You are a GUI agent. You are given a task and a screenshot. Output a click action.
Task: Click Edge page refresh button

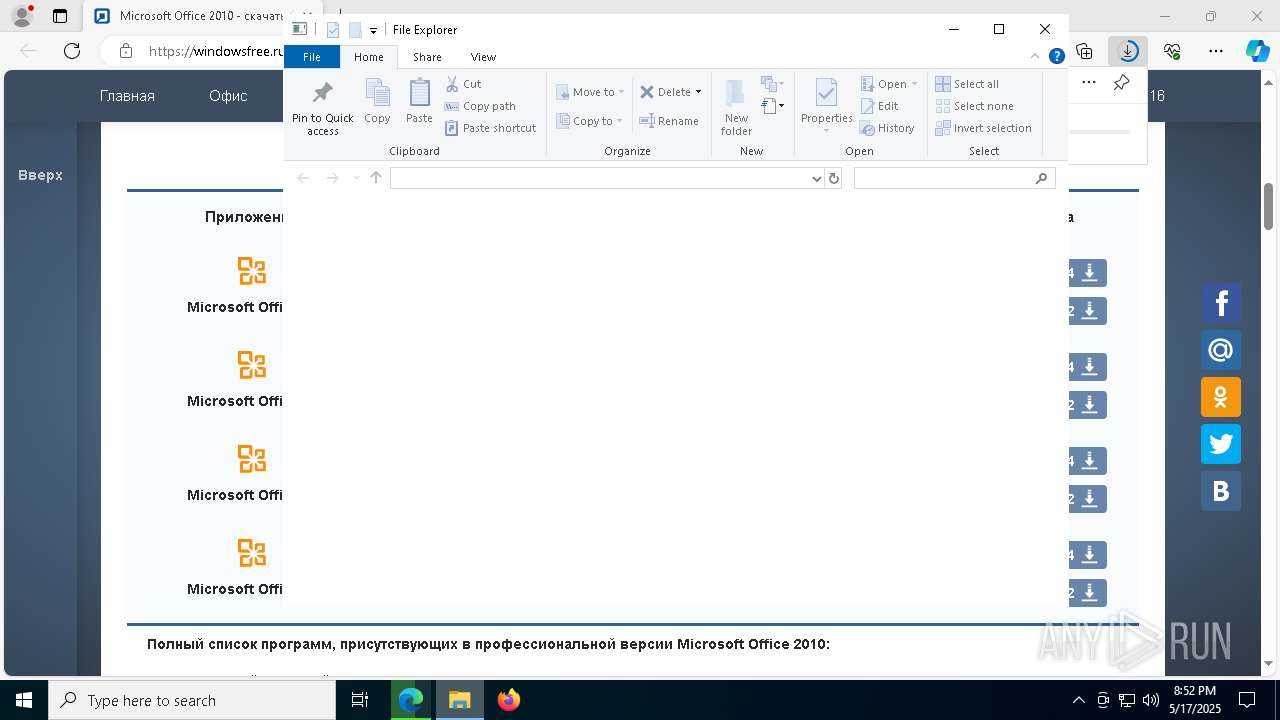click(x=72, y=51)
